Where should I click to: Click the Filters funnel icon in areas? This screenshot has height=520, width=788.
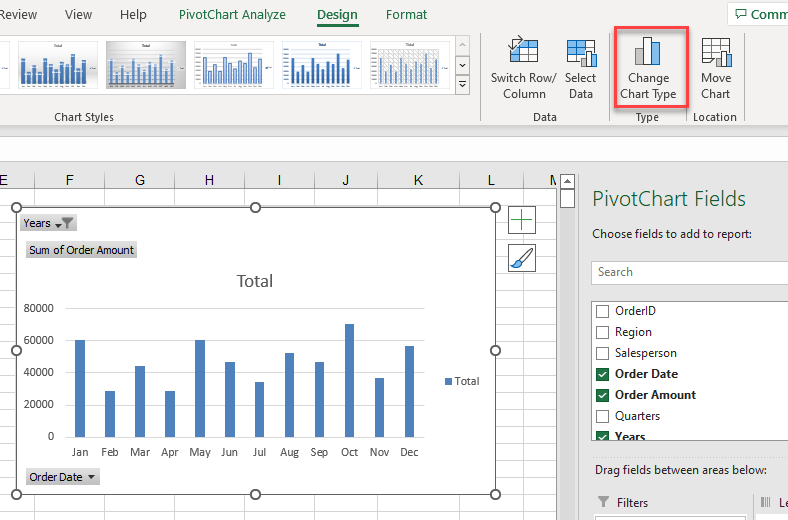click(x=603, y=502)
